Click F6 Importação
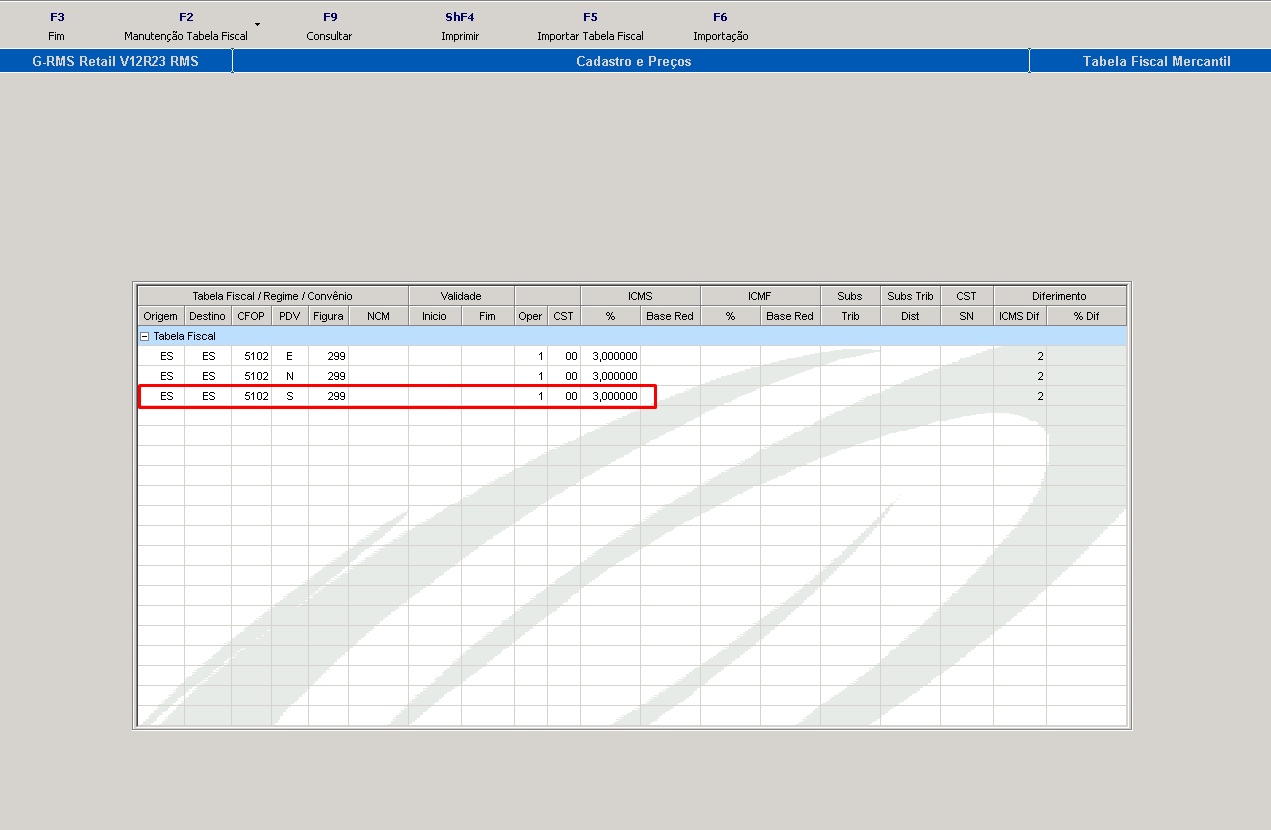The image size is (1271, 830). click(720, 26)
